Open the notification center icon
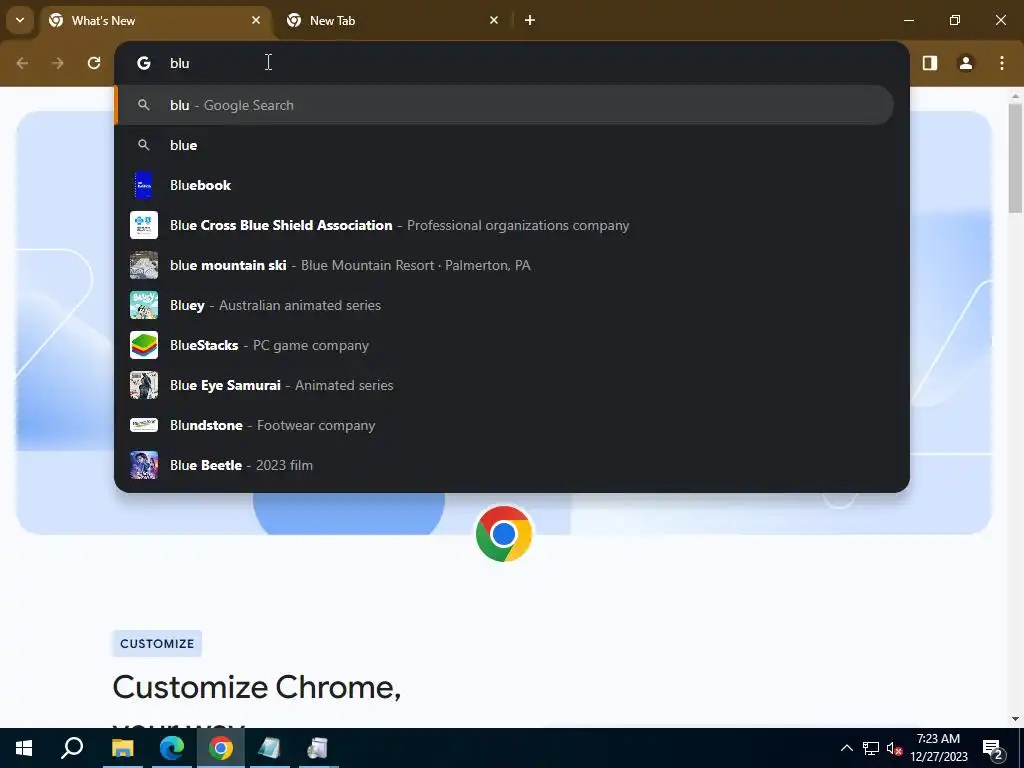The height and width of the screenshot is (768, 1024). (x=993, y=748)
